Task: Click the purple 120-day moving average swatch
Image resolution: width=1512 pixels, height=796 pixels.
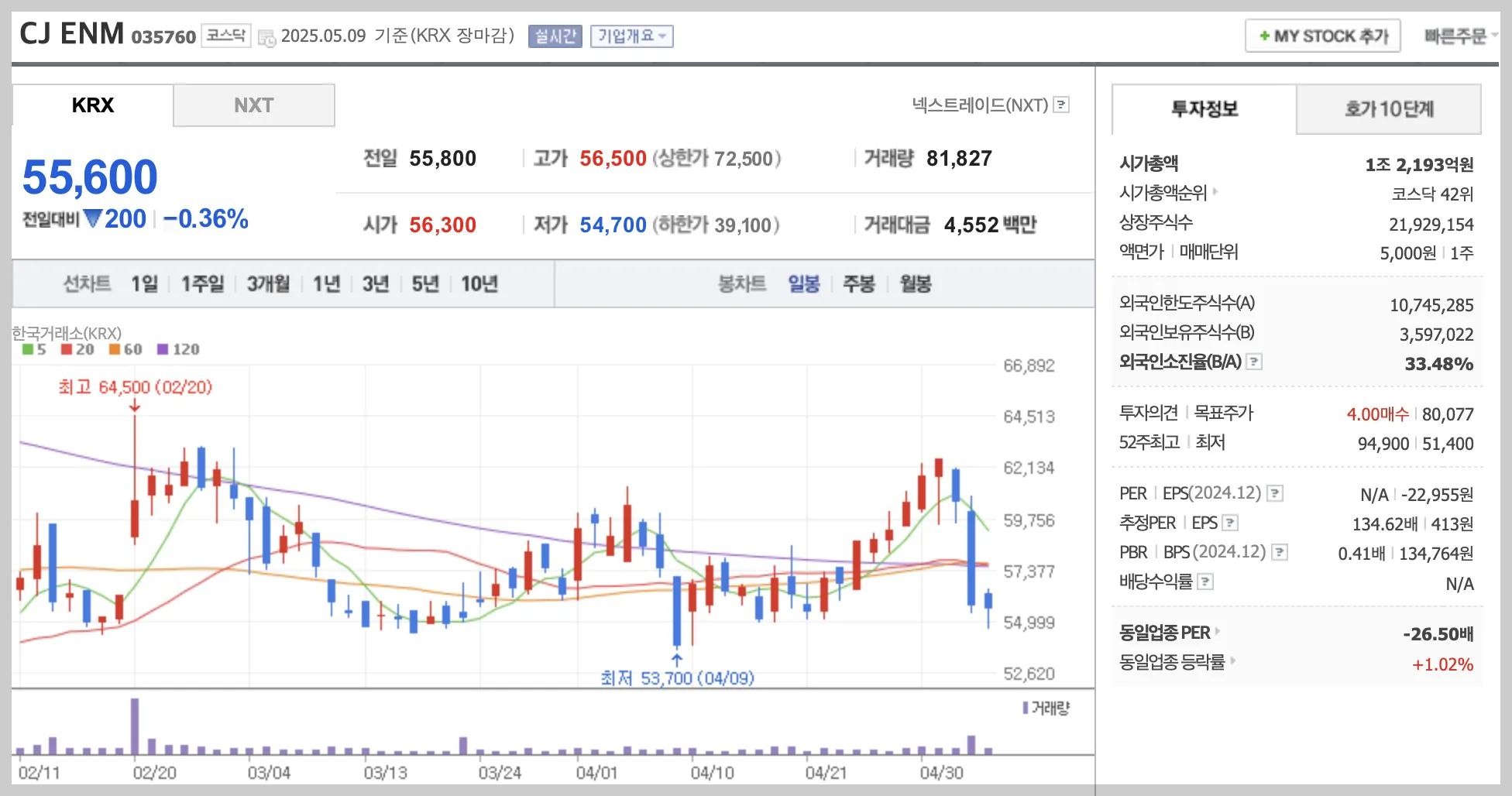Action: click(163, 349)
